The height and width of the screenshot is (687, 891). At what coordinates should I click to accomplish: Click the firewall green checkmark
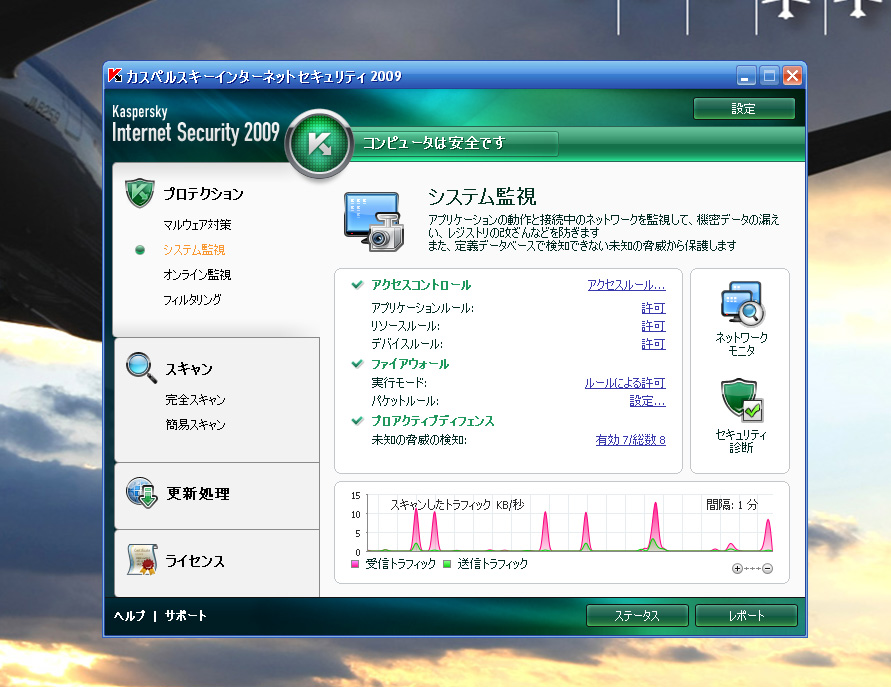point(357,364)
